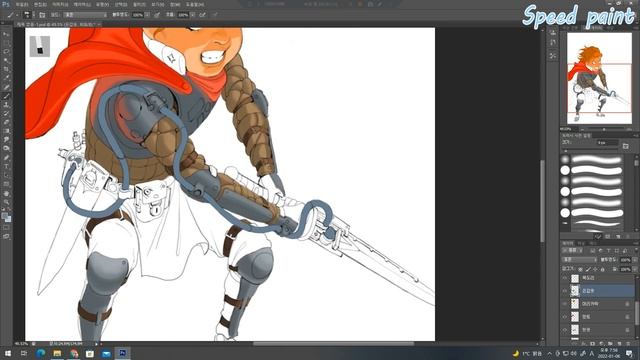The height and width of the screenshot is (360, 640).
Task: Select the Shape tool
Action: [x=6, y=184]
